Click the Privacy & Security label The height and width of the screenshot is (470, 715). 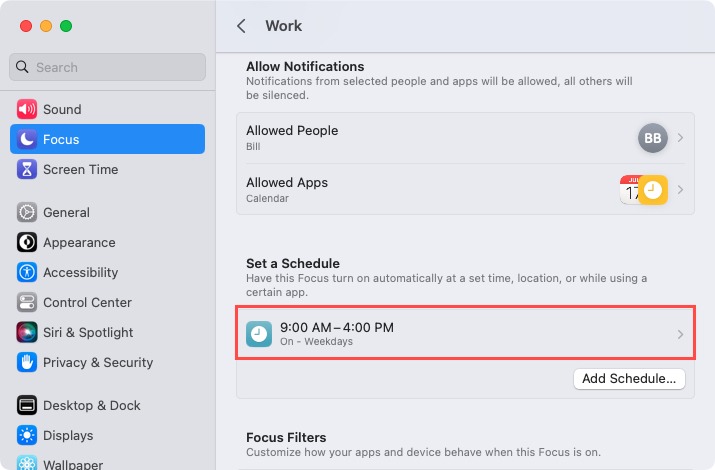point(98,362)
